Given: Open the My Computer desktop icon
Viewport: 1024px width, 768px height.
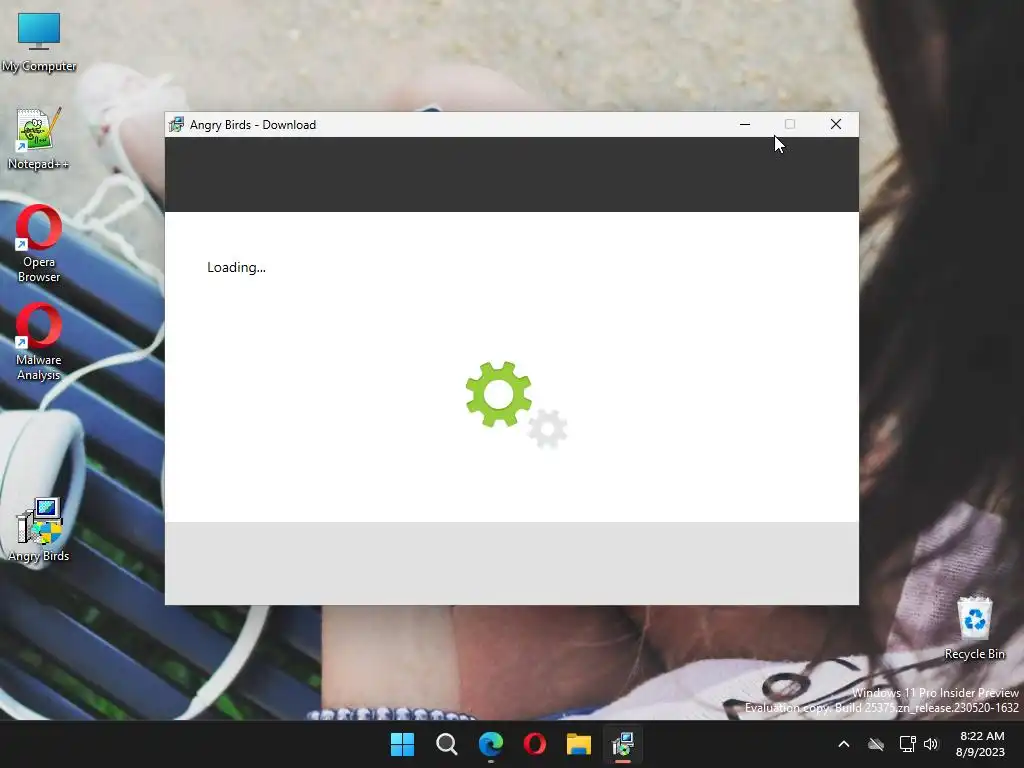Looking at the screenshot, I should pyautogui.click(x=39, y=42).
